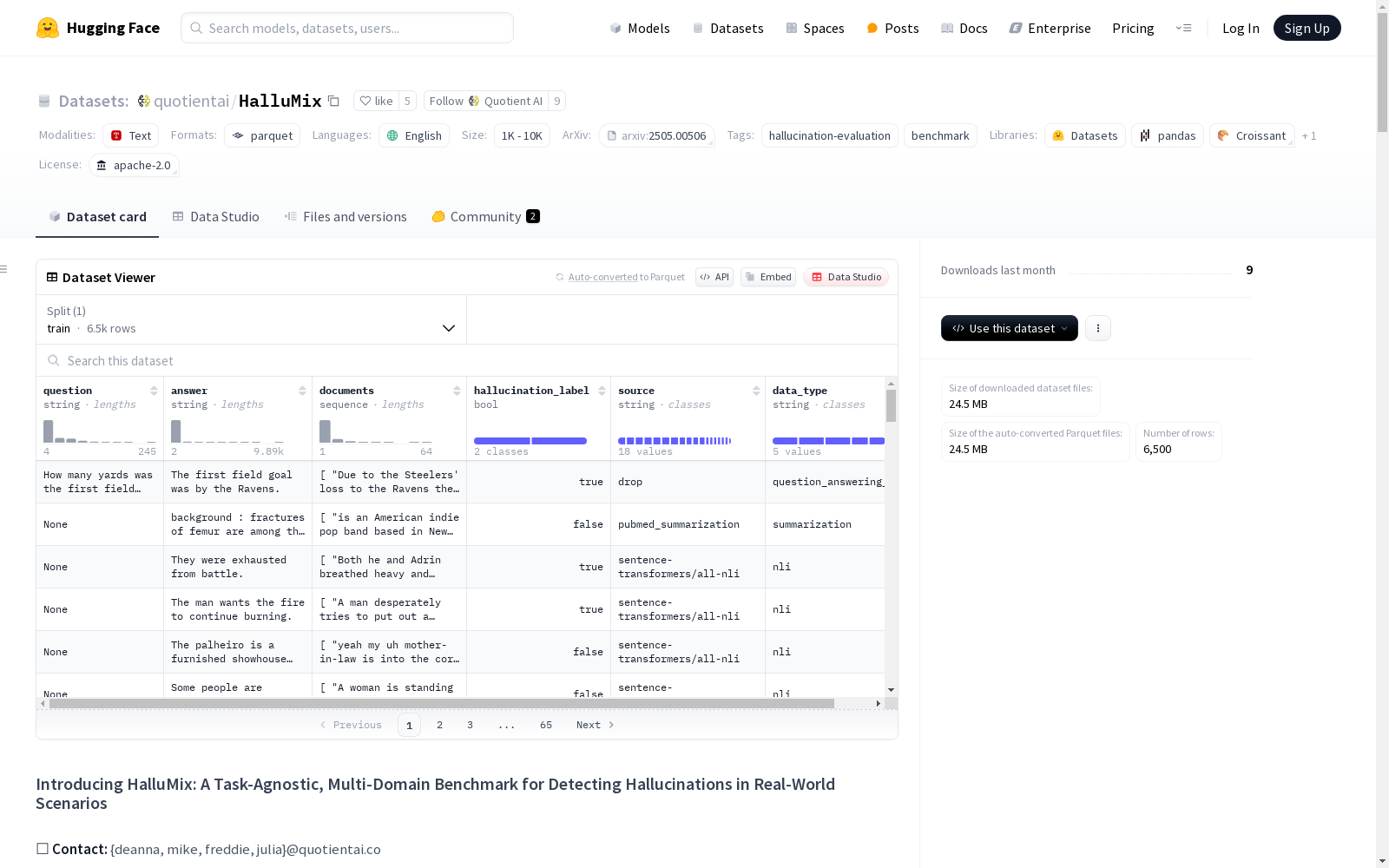Sort the question column
The image size is (1389, 868).
point(154,391)
